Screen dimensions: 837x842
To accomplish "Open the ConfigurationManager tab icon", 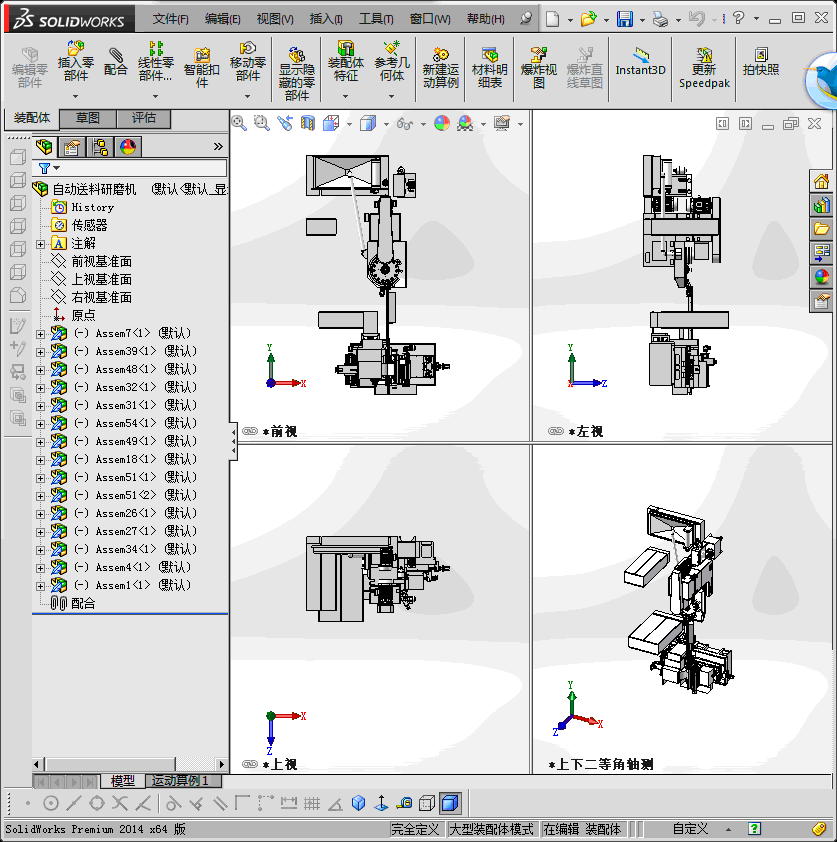I will point(100,147).
